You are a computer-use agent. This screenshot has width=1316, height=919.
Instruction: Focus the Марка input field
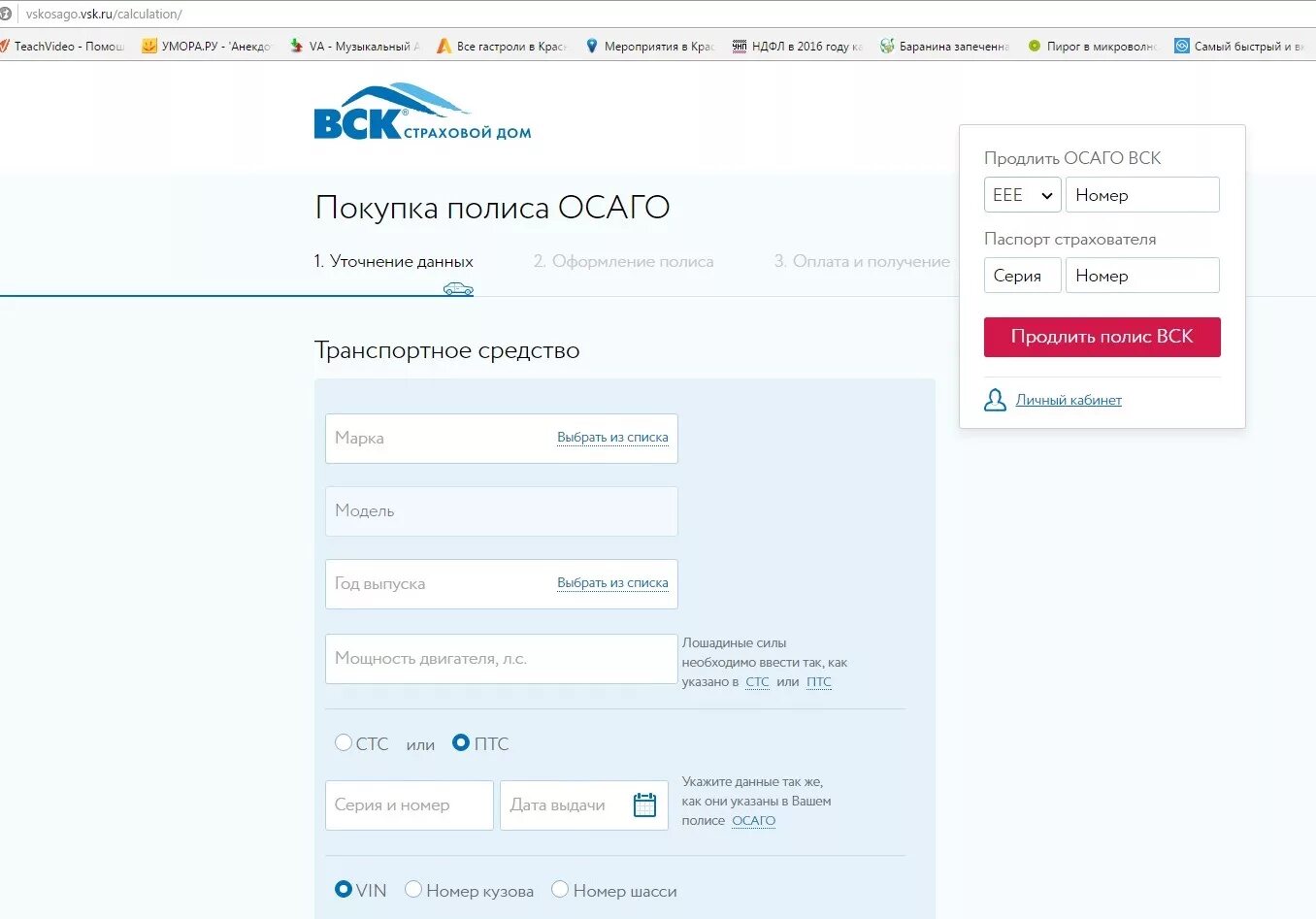click(501, 439)
